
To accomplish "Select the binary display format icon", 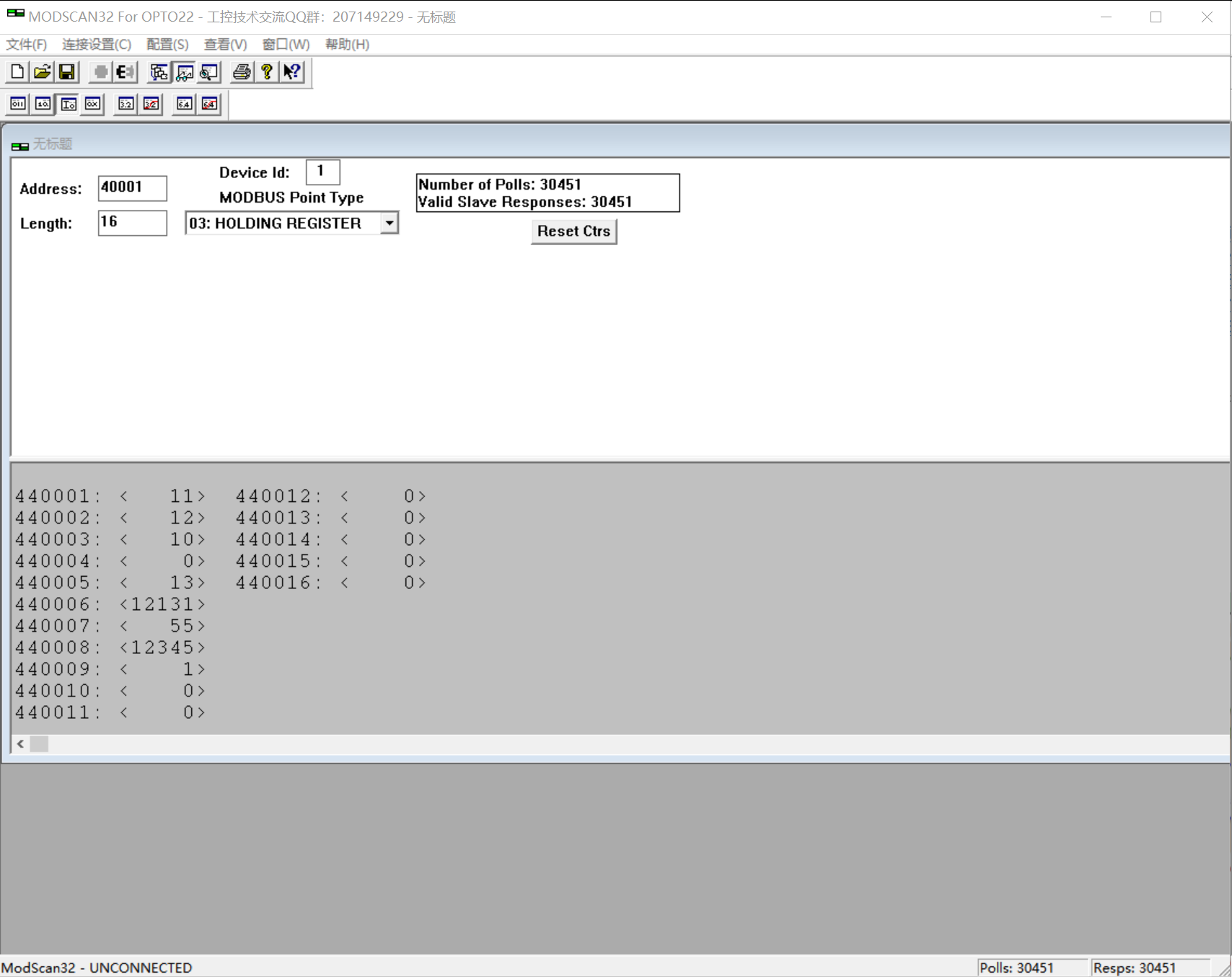I will tap(17, 104).
